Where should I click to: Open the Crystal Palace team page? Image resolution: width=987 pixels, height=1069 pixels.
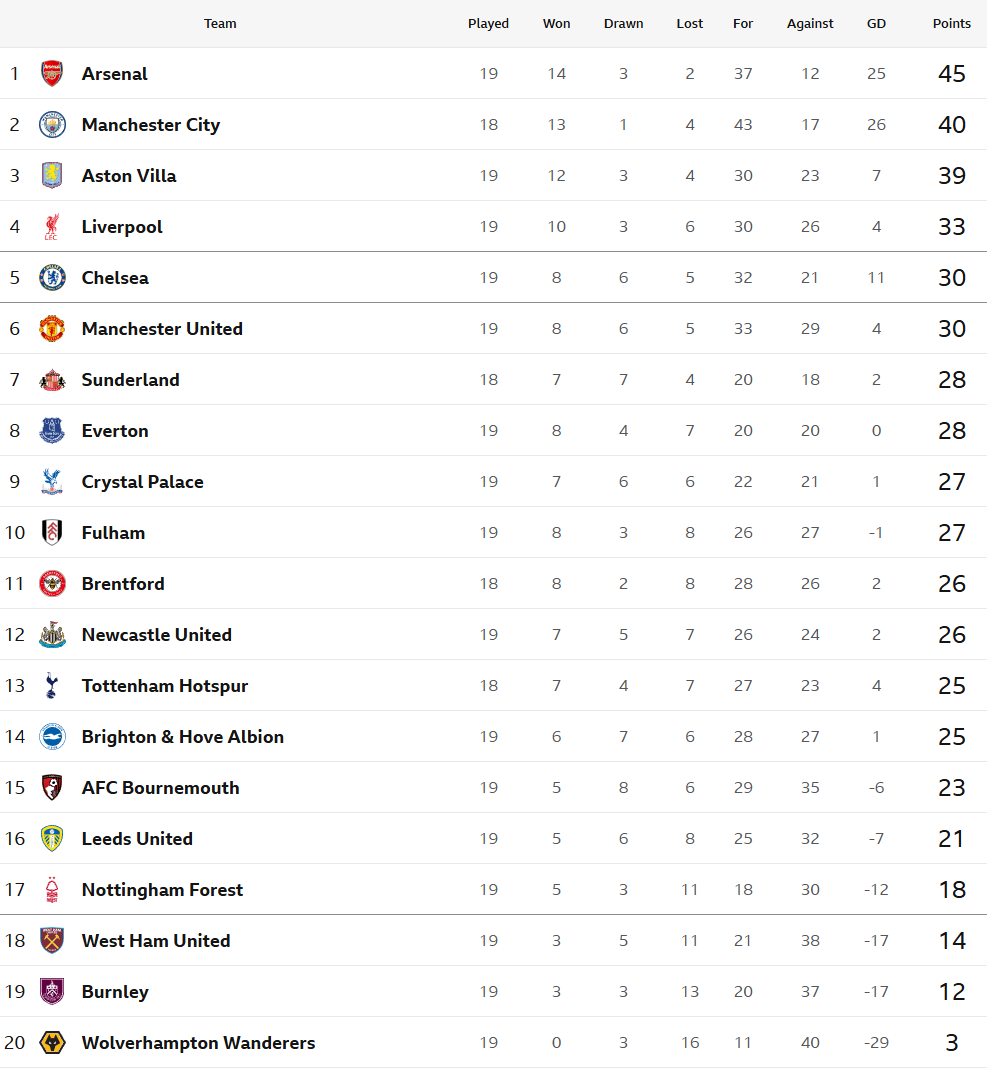(x=143, y=481)
